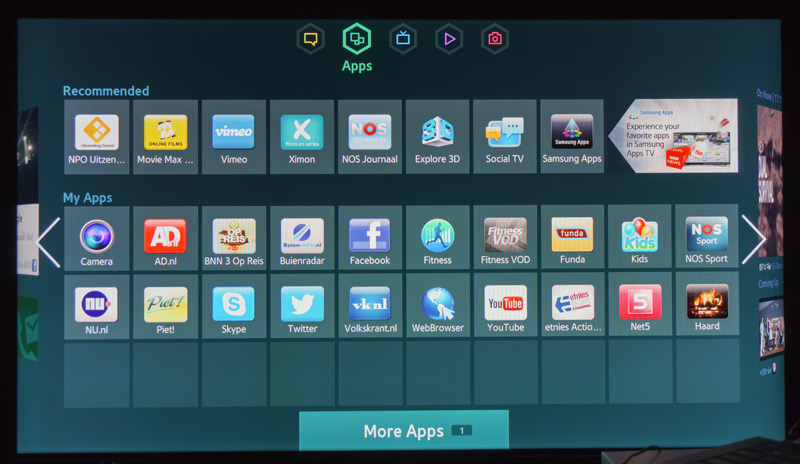Launch the Haard fireplace app
The height and width of the screenshot is (464, 800).
pyautogui.click(x=707, y=303)
